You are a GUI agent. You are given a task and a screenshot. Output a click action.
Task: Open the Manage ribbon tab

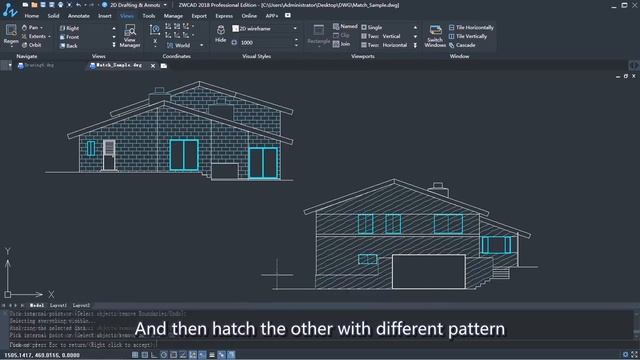point(173,16)
